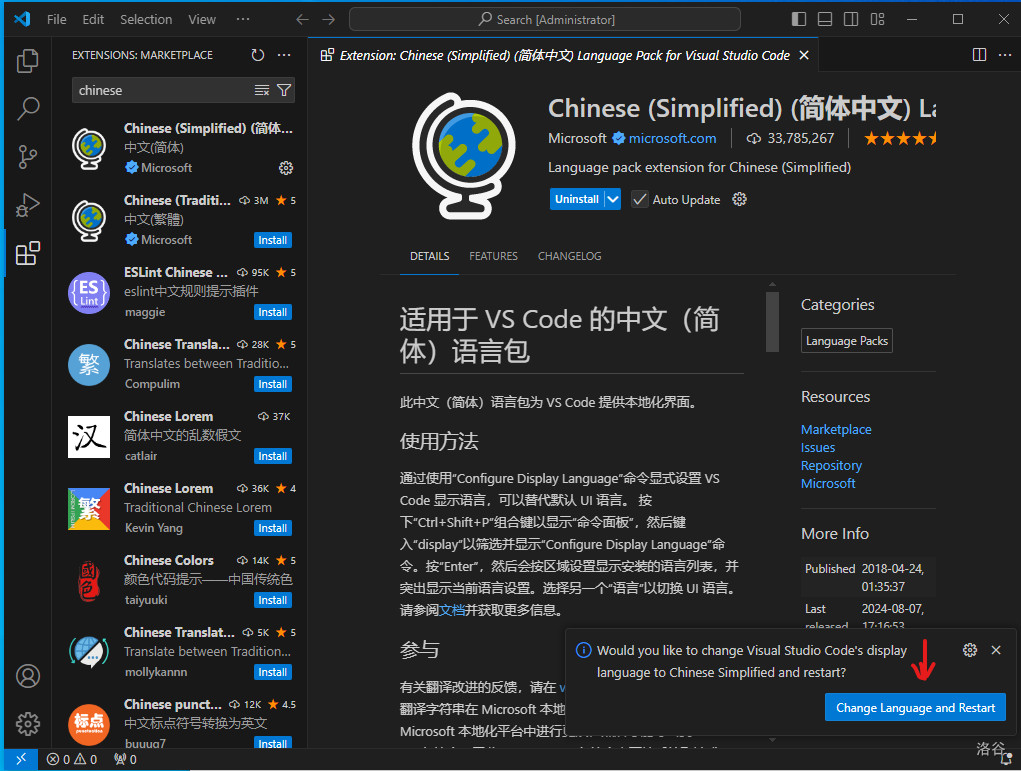
Task: Open editor more actions menu
Action: [x=1005, y=55]
